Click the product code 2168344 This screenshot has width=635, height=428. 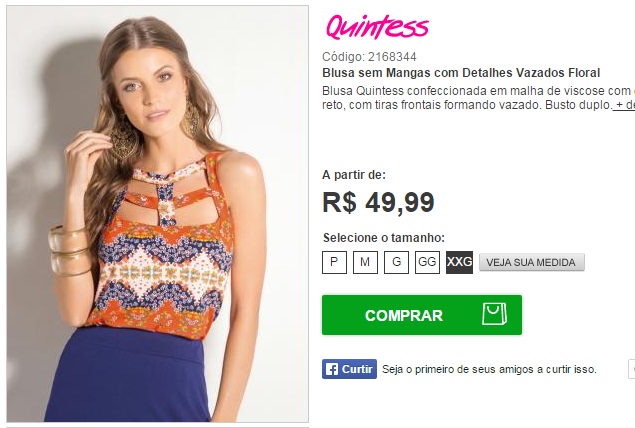pos(392,57)
